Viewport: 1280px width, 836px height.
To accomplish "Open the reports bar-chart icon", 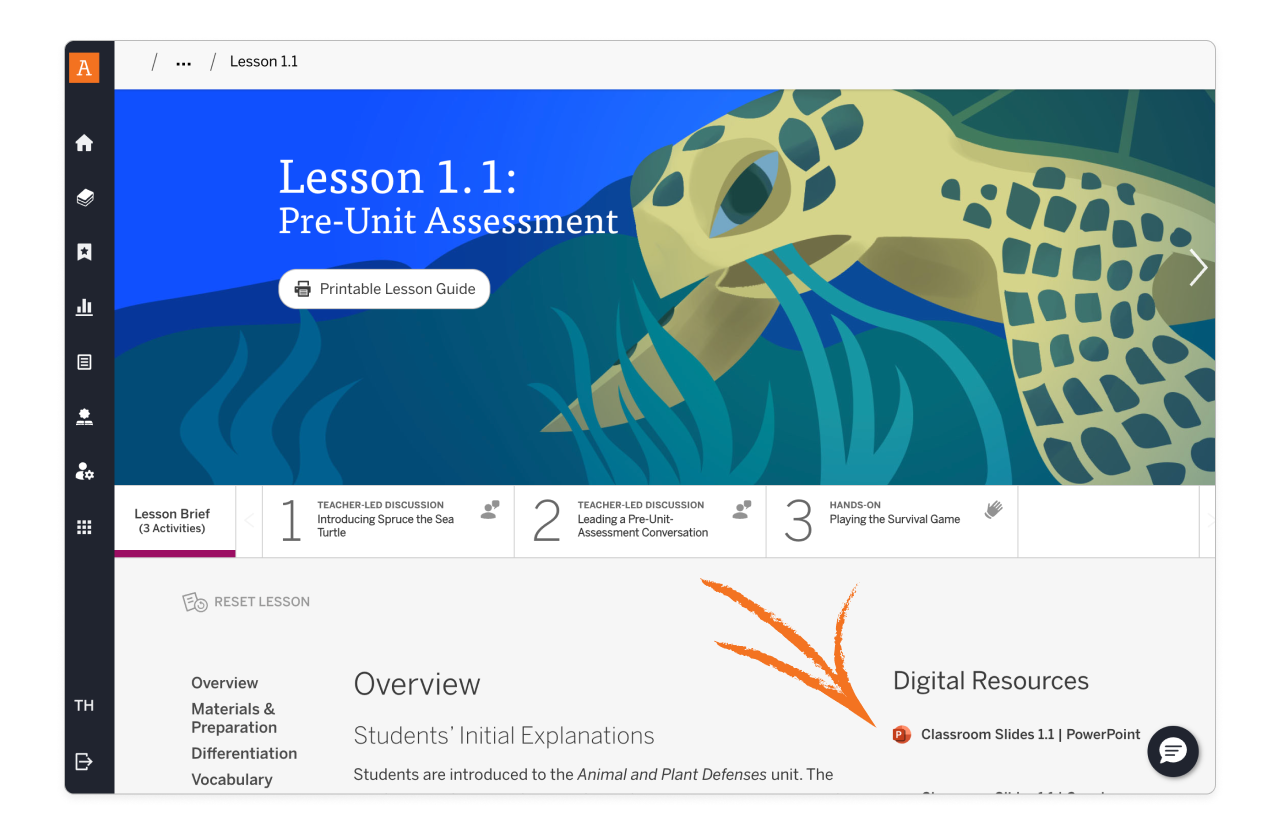I will click(x=85, y=307).
